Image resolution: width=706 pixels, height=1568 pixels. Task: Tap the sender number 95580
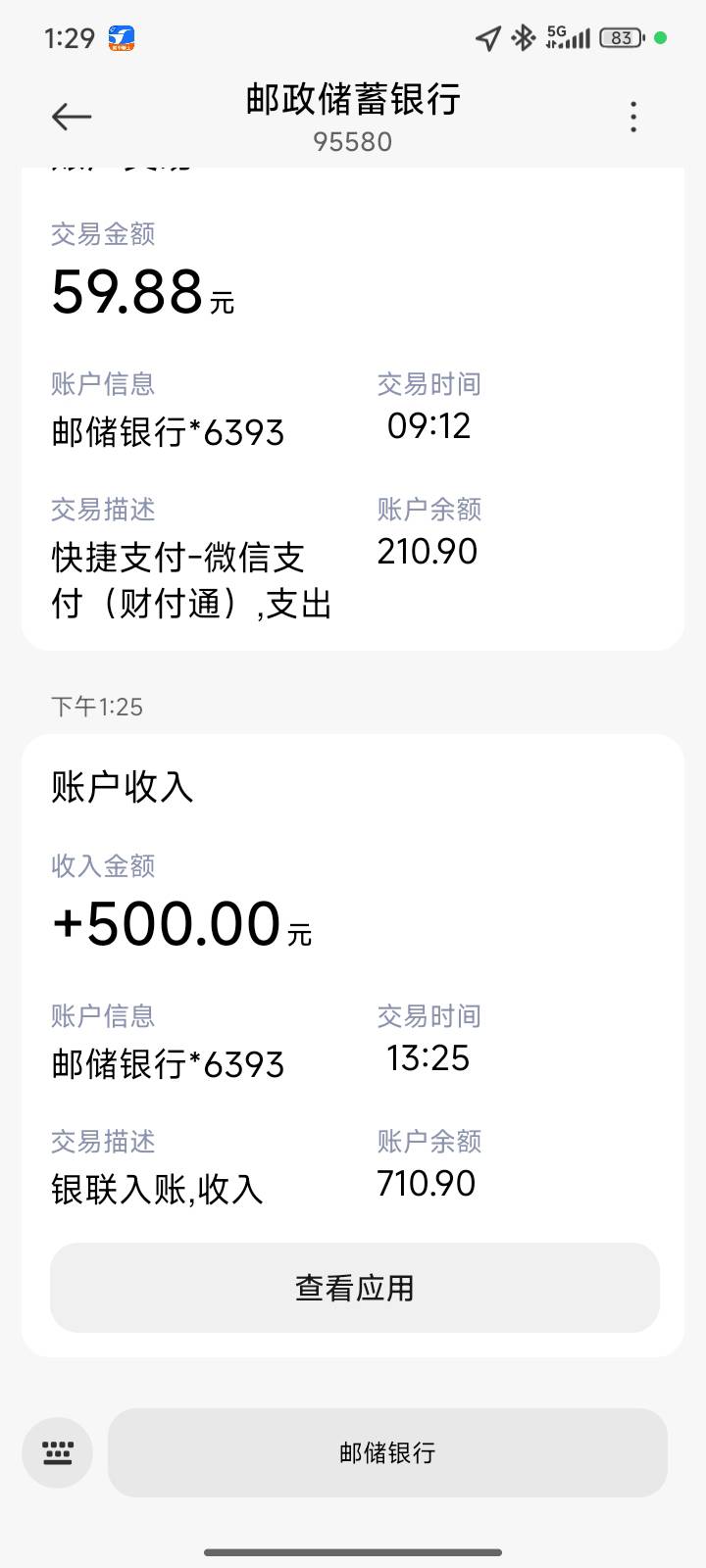(x=353, y=142)
